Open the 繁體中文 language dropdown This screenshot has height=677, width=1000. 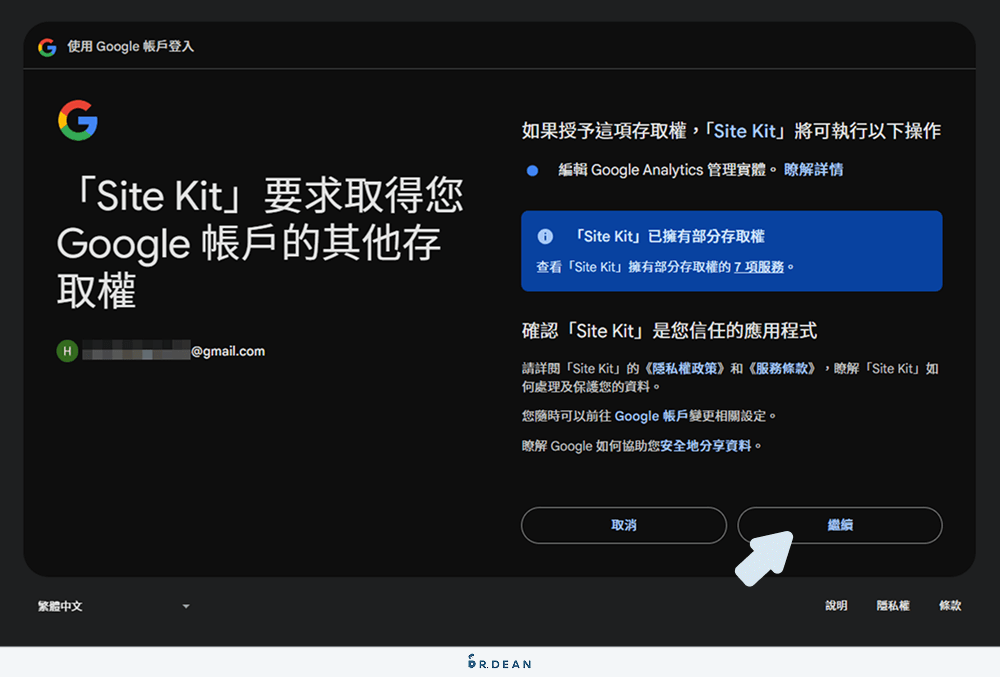pyautogui.click(x=58, y=606)
